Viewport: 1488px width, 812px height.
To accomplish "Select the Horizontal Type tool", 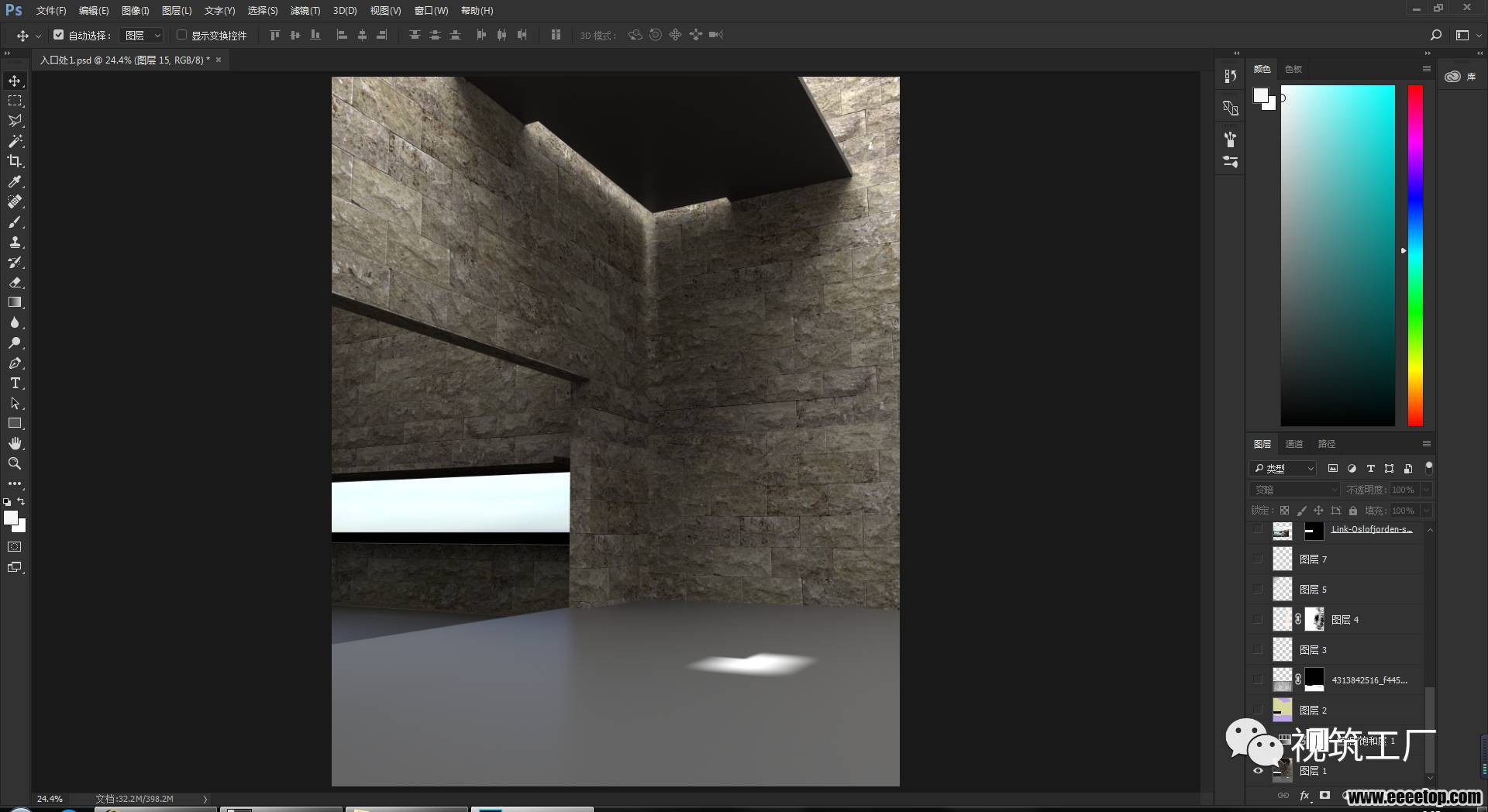I will [x=15, y=383].
